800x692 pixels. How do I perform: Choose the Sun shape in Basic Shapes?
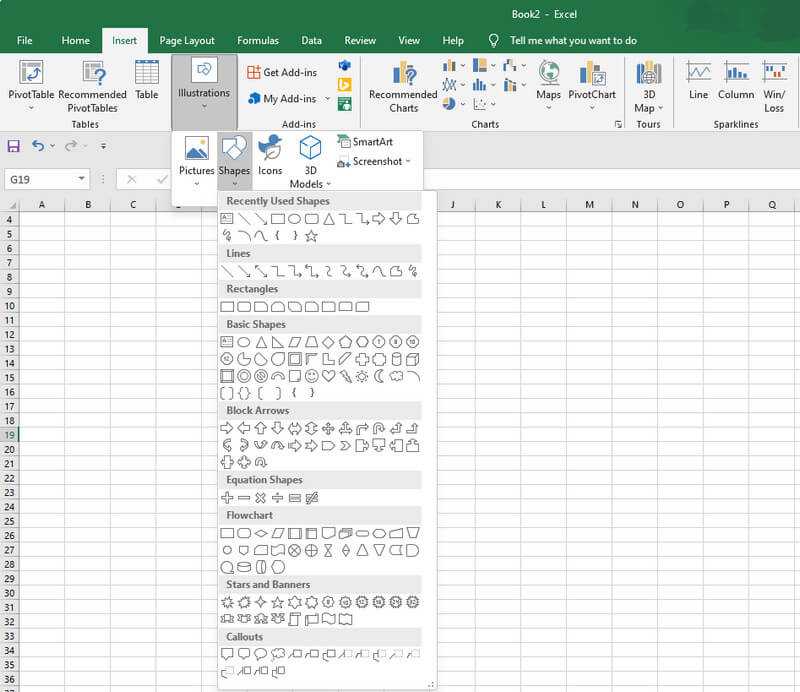point(362,377)
